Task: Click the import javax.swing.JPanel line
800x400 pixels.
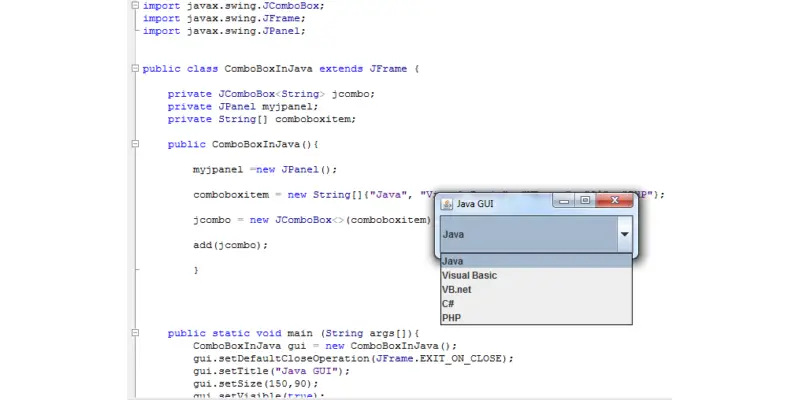Action: click(224, 31)
